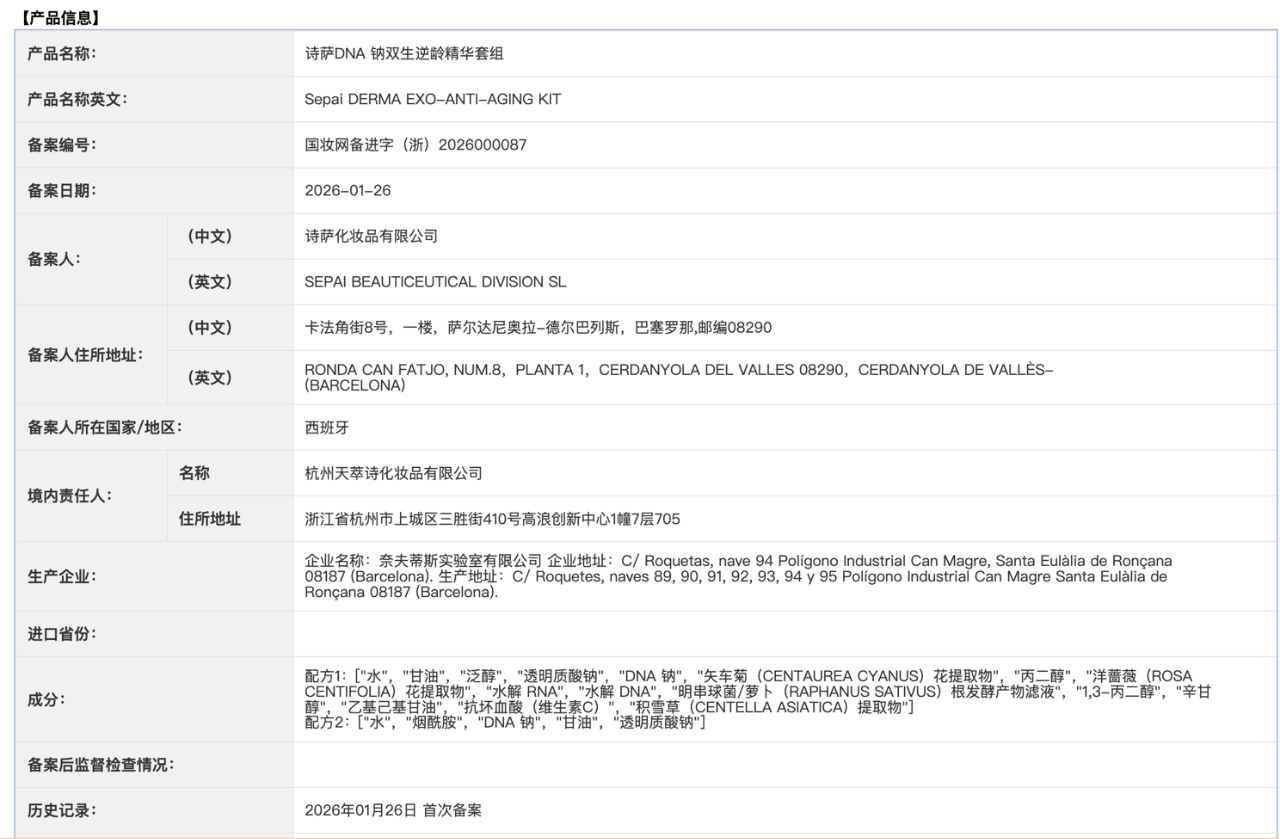Click the filing date 2026-01-26

coord(347,190)
